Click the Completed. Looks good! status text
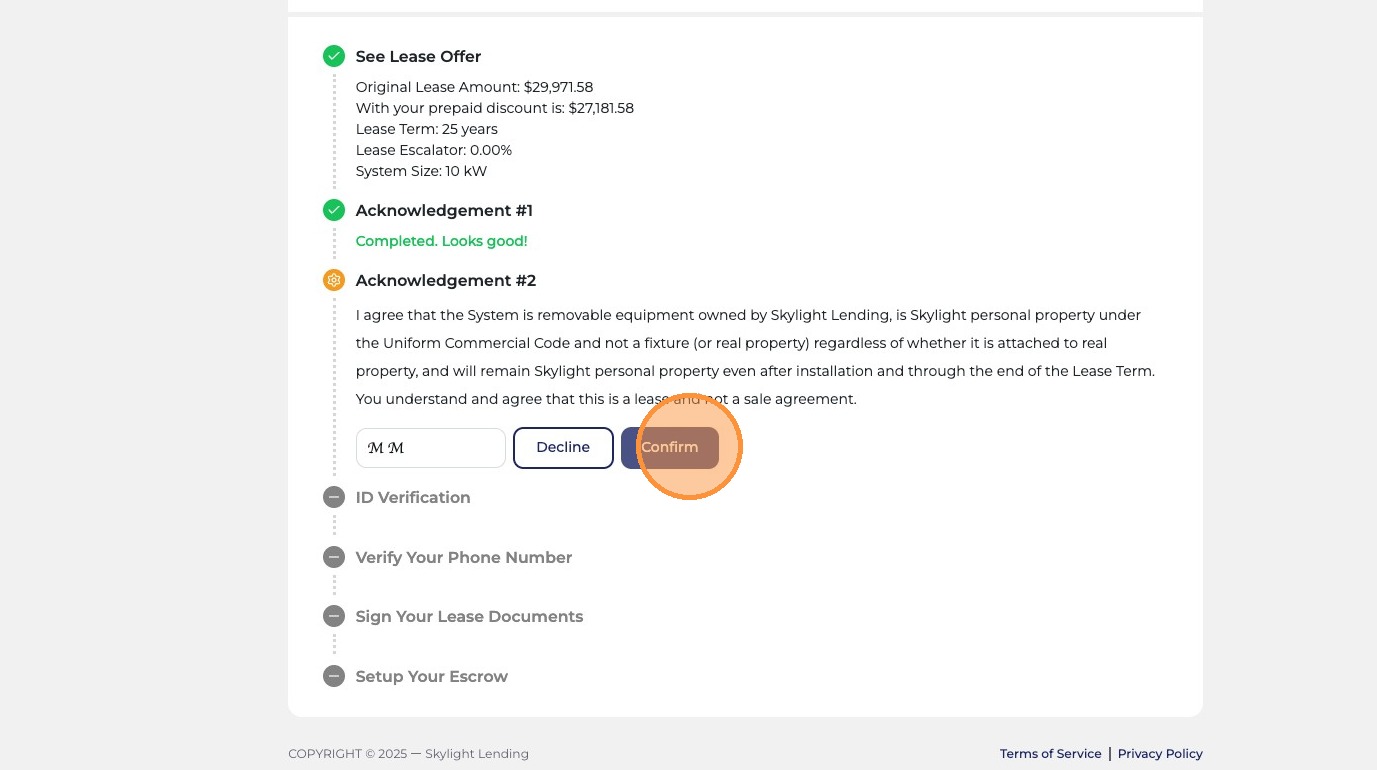The height and width of the screenshot is (770, 1377). pos(441,241)
